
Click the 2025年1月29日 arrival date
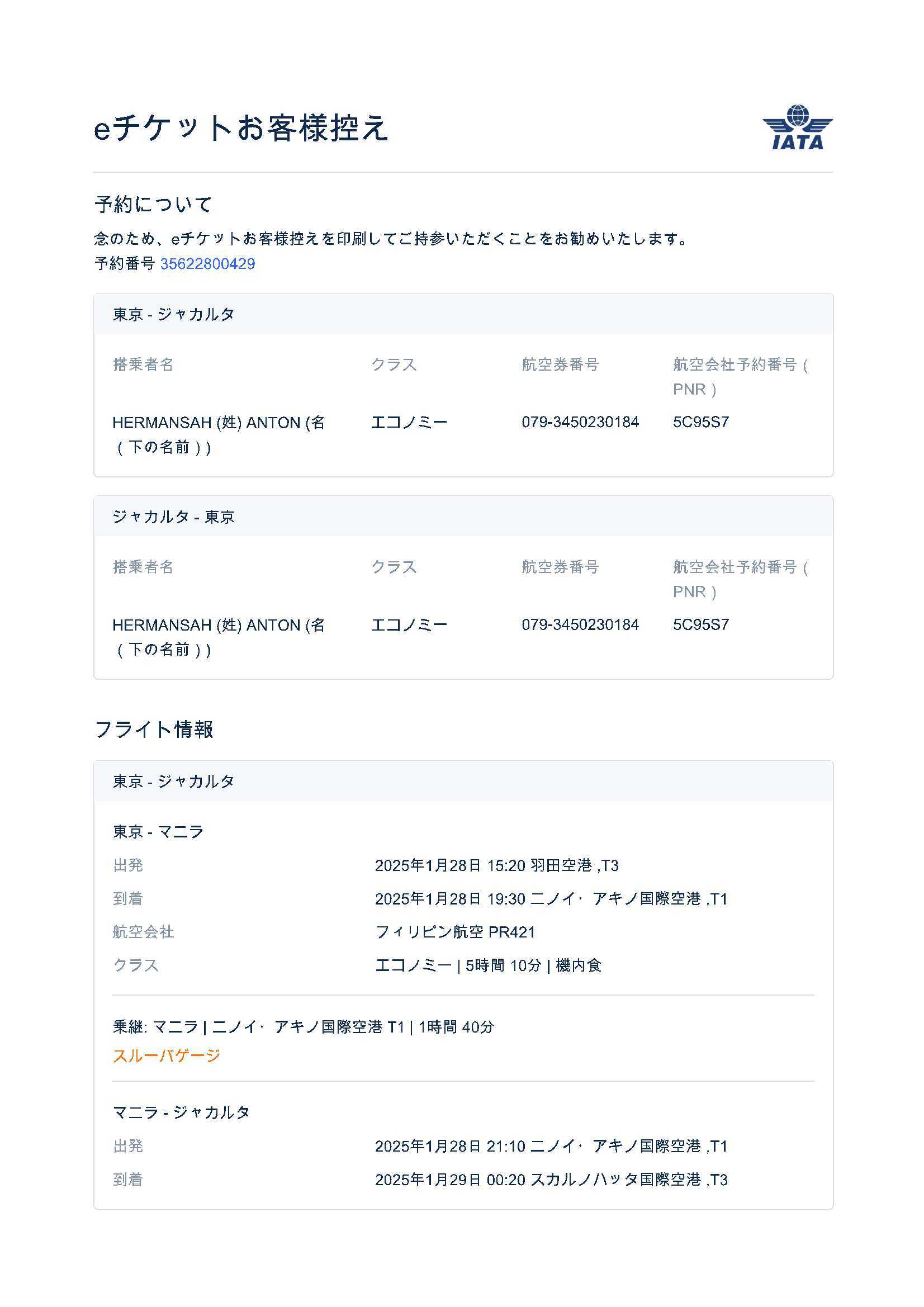[428, 1180]
